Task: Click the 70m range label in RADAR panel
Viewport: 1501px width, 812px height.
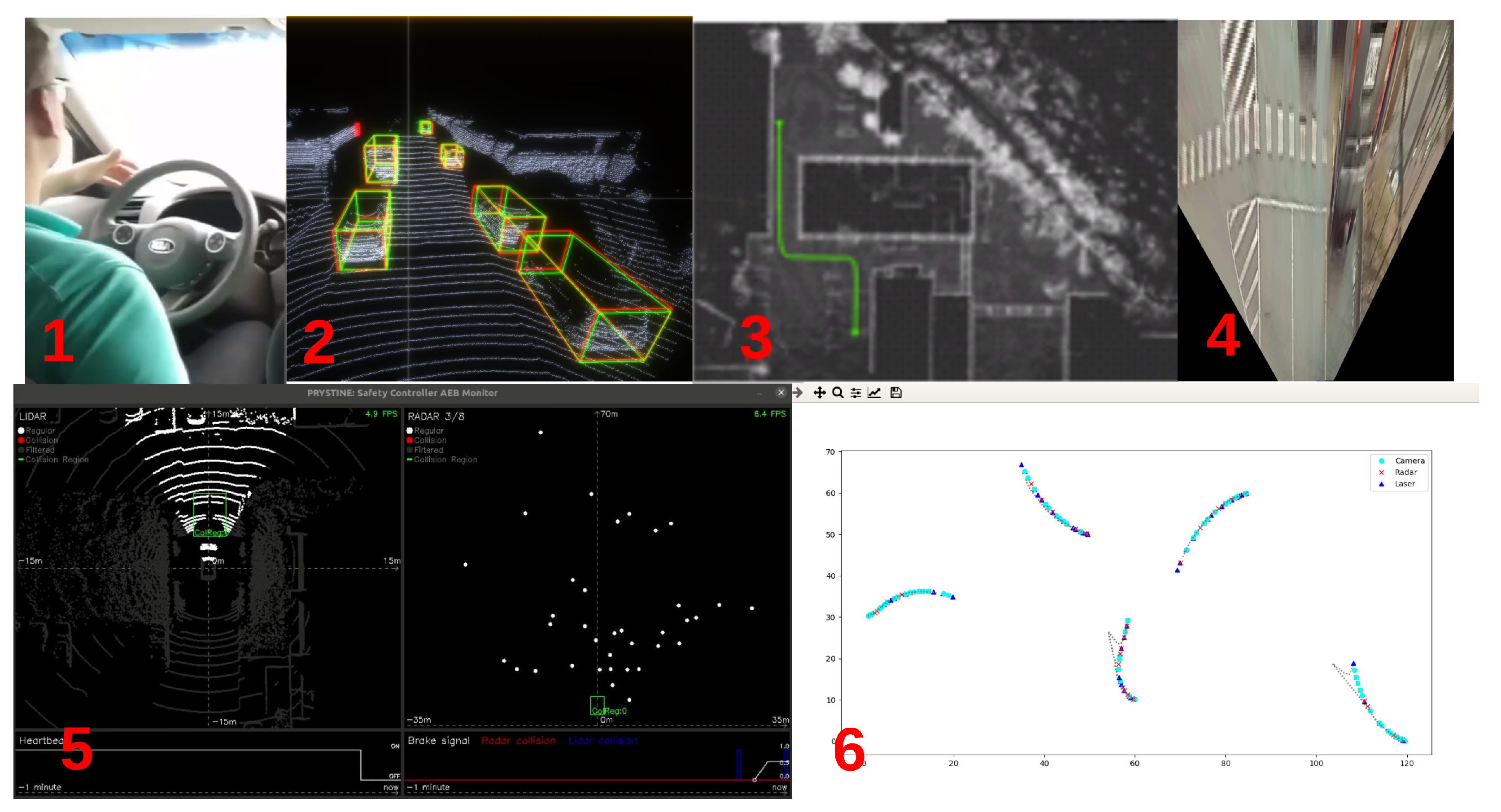Action: [609, 414]
